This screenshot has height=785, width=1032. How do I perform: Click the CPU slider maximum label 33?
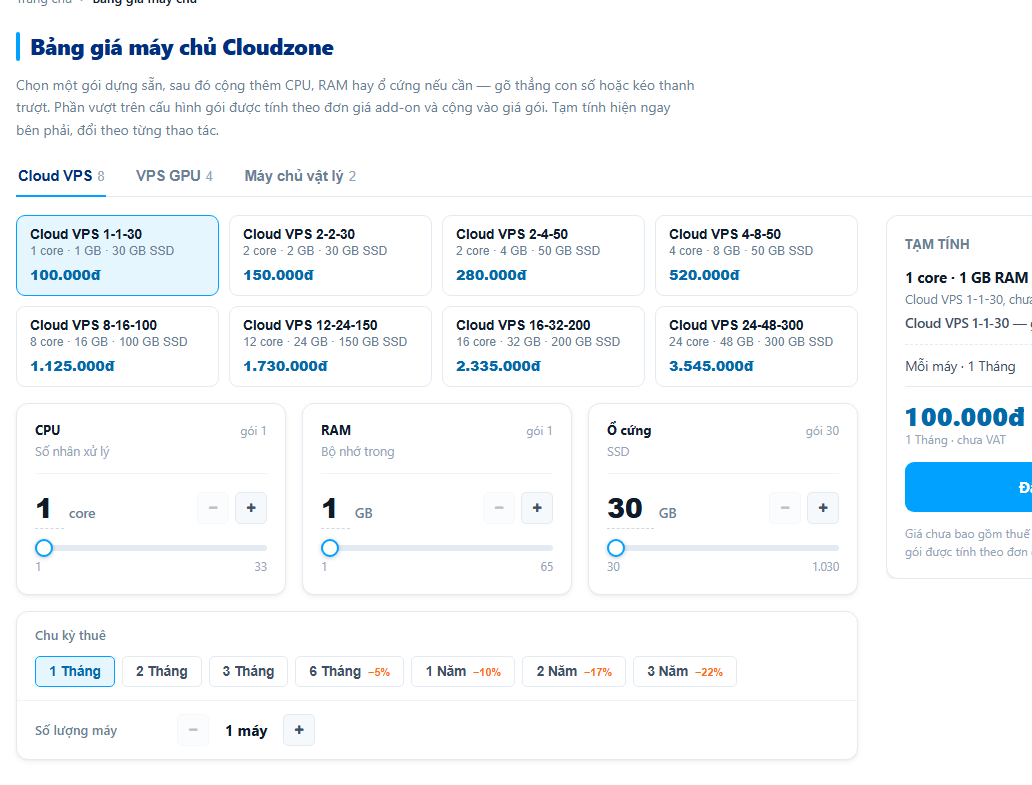coord(261,567)
